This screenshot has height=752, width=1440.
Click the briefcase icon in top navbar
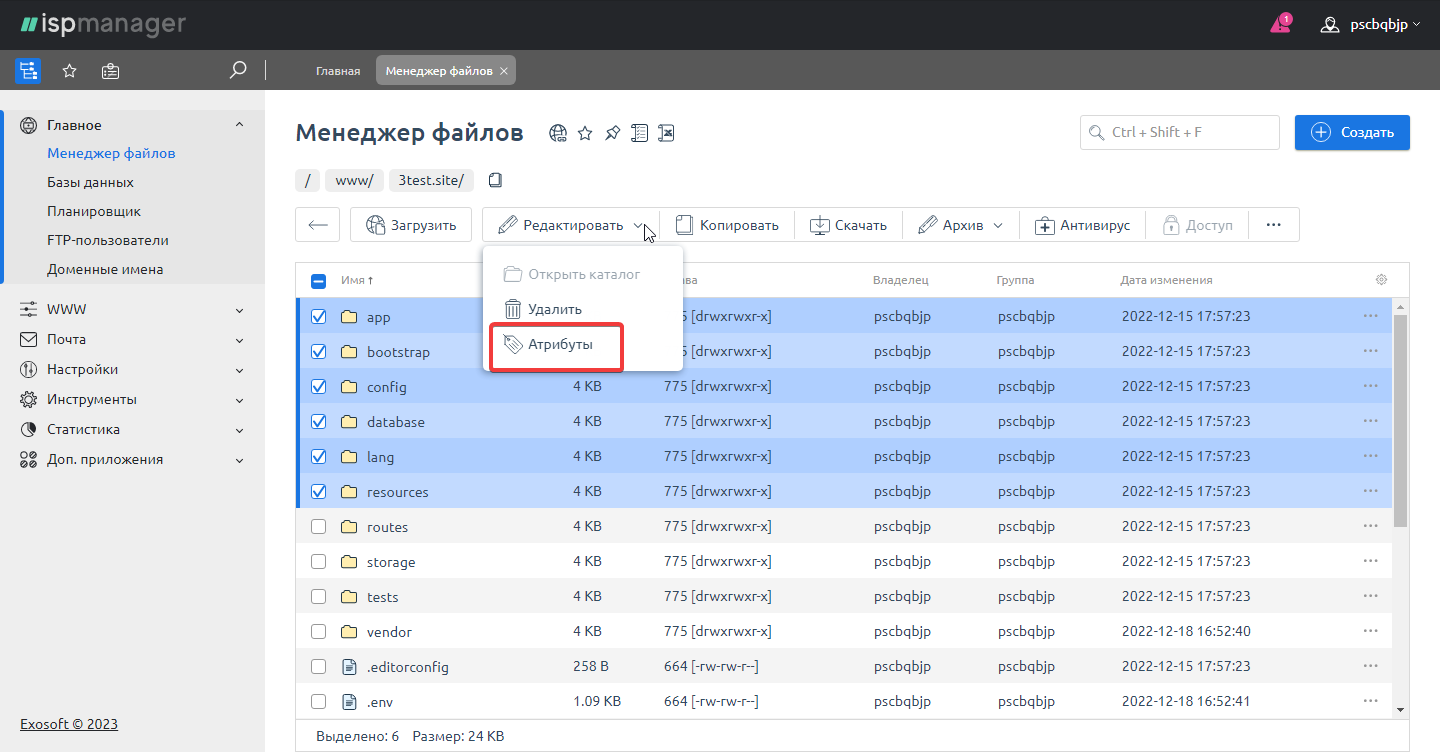coord(110,70)
